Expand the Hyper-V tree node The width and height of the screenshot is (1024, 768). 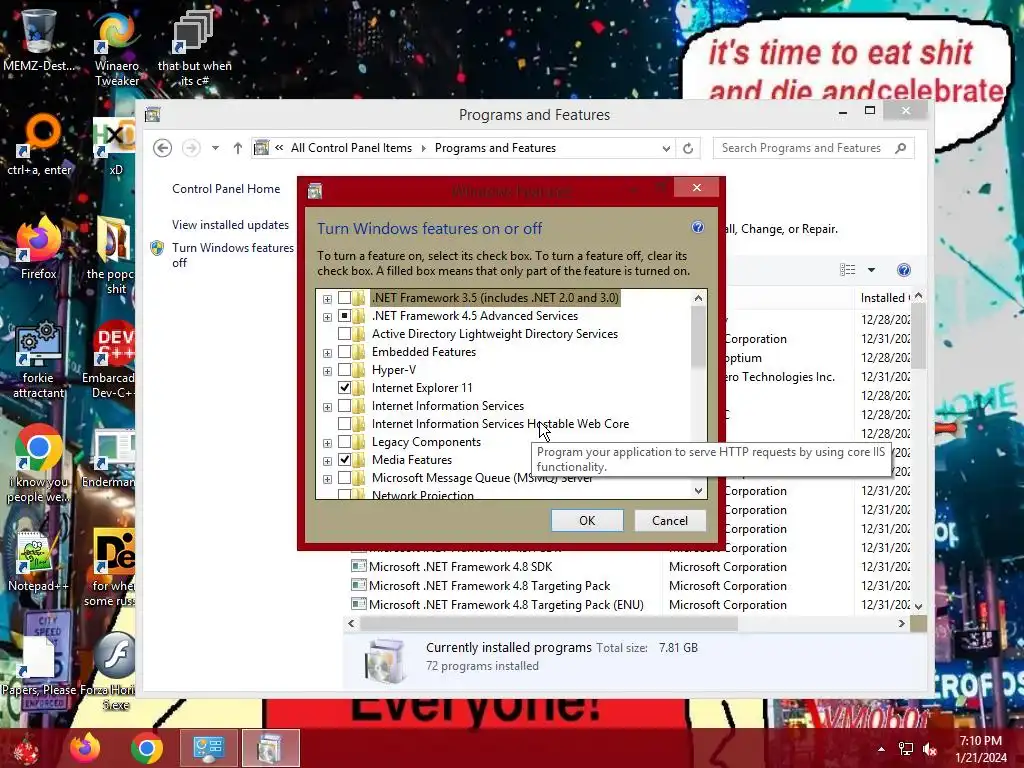coord(327,371)
